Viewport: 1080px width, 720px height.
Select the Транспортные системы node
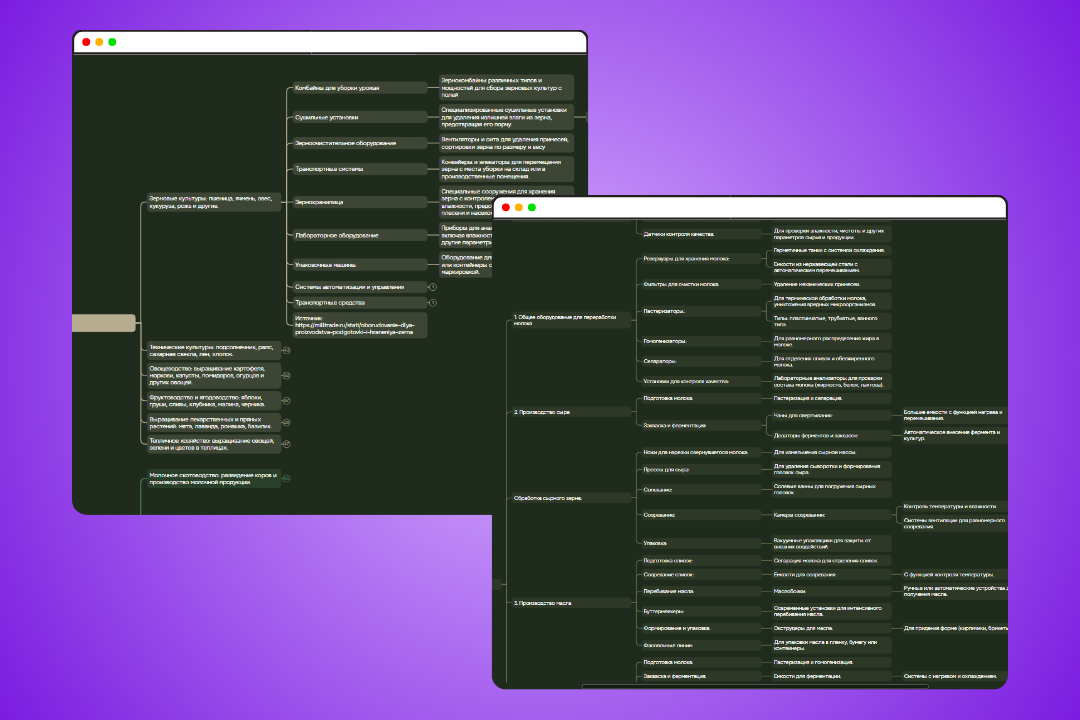(x=360, y=169)
